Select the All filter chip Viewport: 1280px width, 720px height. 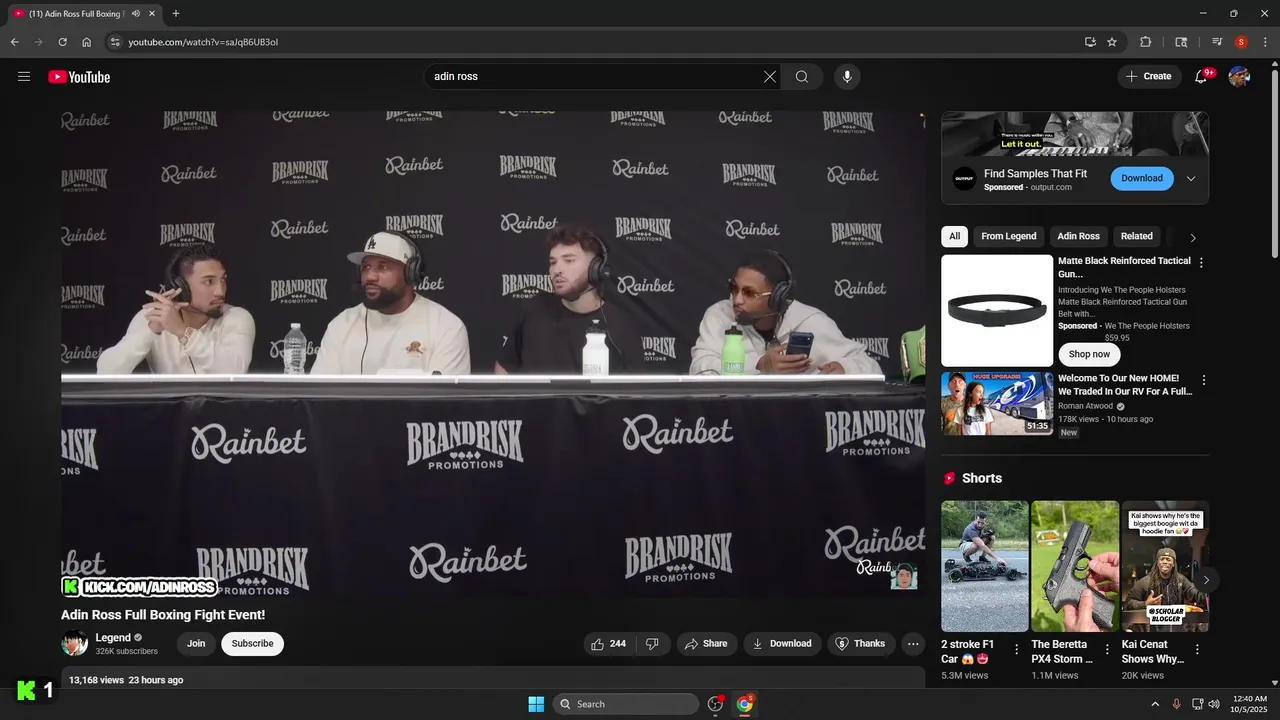[954, 237]
